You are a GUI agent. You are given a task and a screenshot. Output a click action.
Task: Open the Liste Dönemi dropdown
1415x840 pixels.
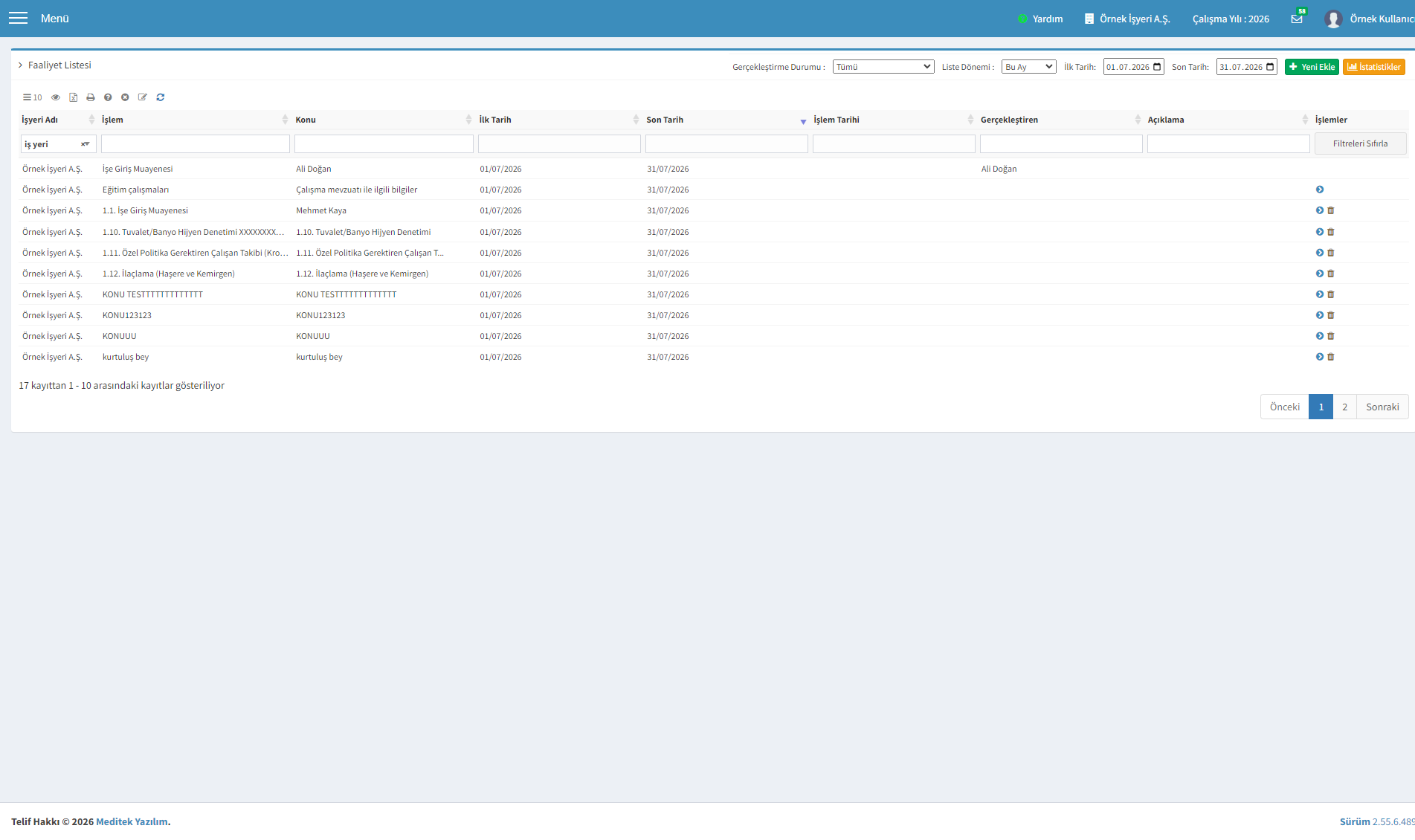coord(1029,67)
